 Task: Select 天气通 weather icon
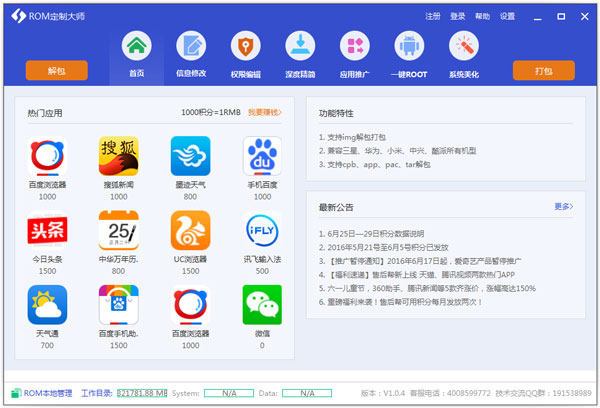(x=47, y=305)
